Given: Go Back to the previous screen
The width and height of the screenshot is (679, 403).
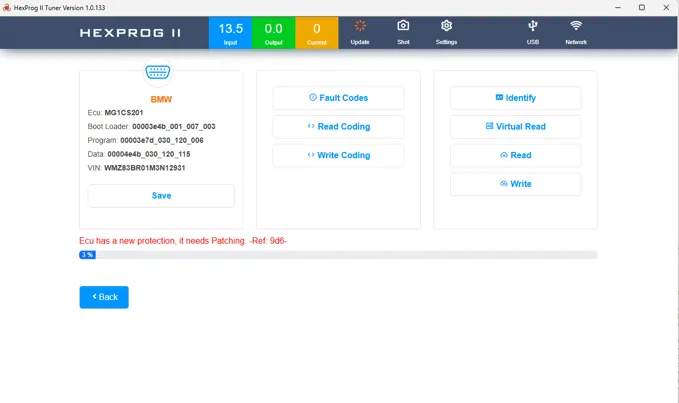Looking at the screenshot, I should [104, 297].
